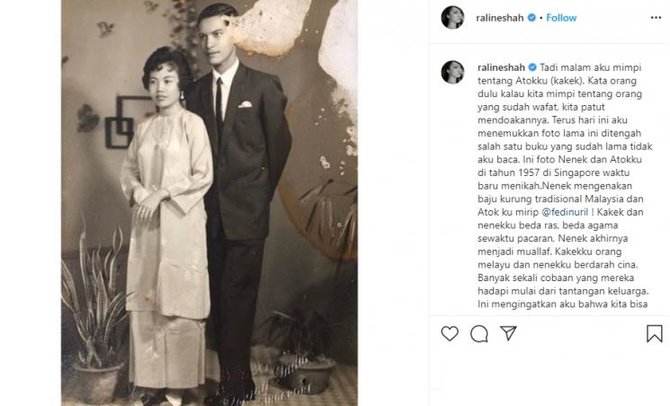Open the ralineshah username in the caption
Image resolution: width=670 pixels, height=406 pixels.
coord(501,67)
